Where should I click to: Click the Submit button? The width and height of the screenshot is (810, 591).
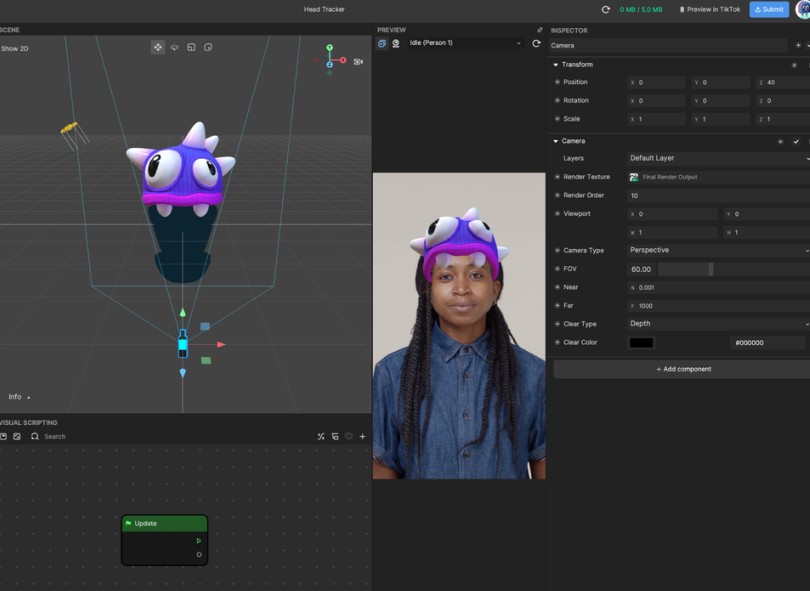(769, 9)
